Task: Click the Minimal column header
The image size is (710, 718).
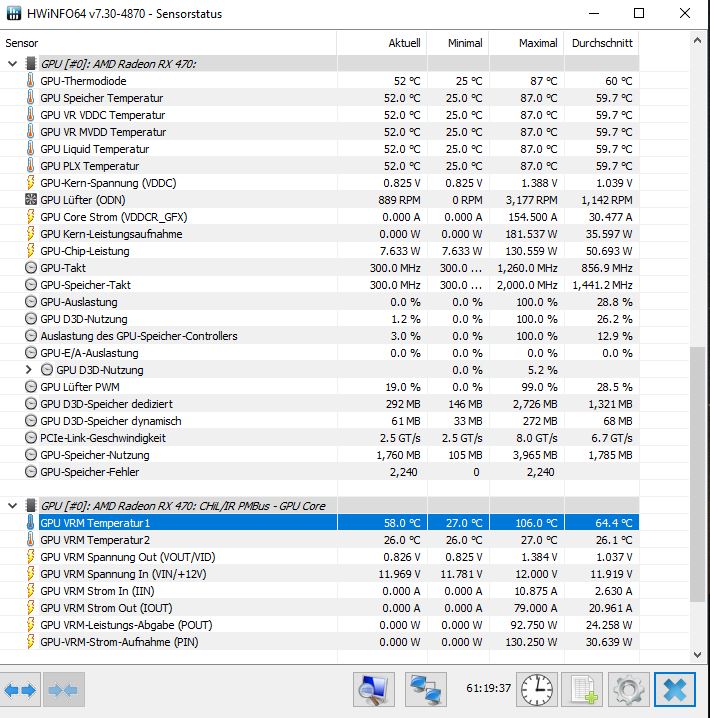Action: [x=458, y=43]
